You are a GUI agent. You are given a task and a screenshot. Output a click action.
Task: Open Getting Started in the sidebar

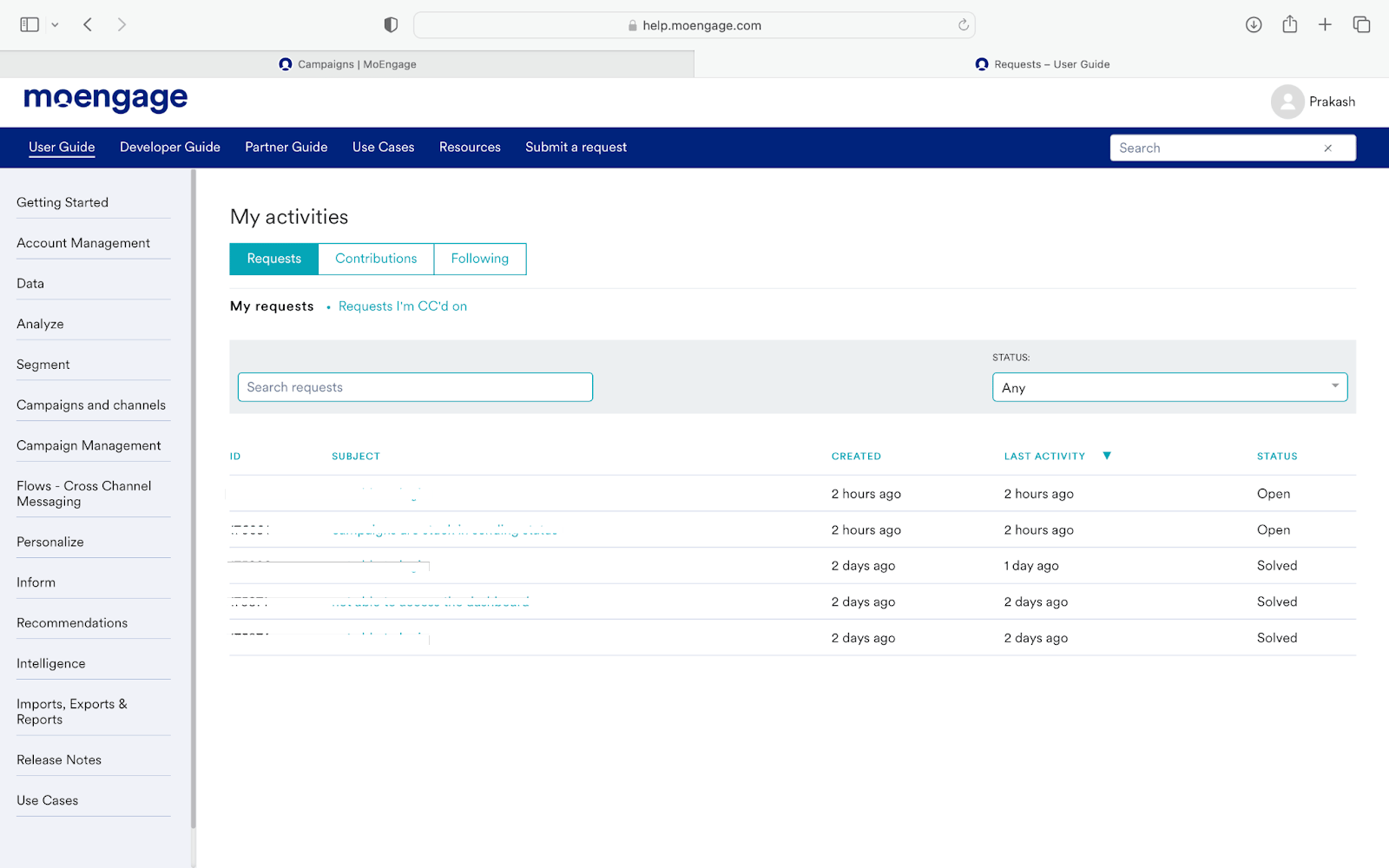pos(63,202)
